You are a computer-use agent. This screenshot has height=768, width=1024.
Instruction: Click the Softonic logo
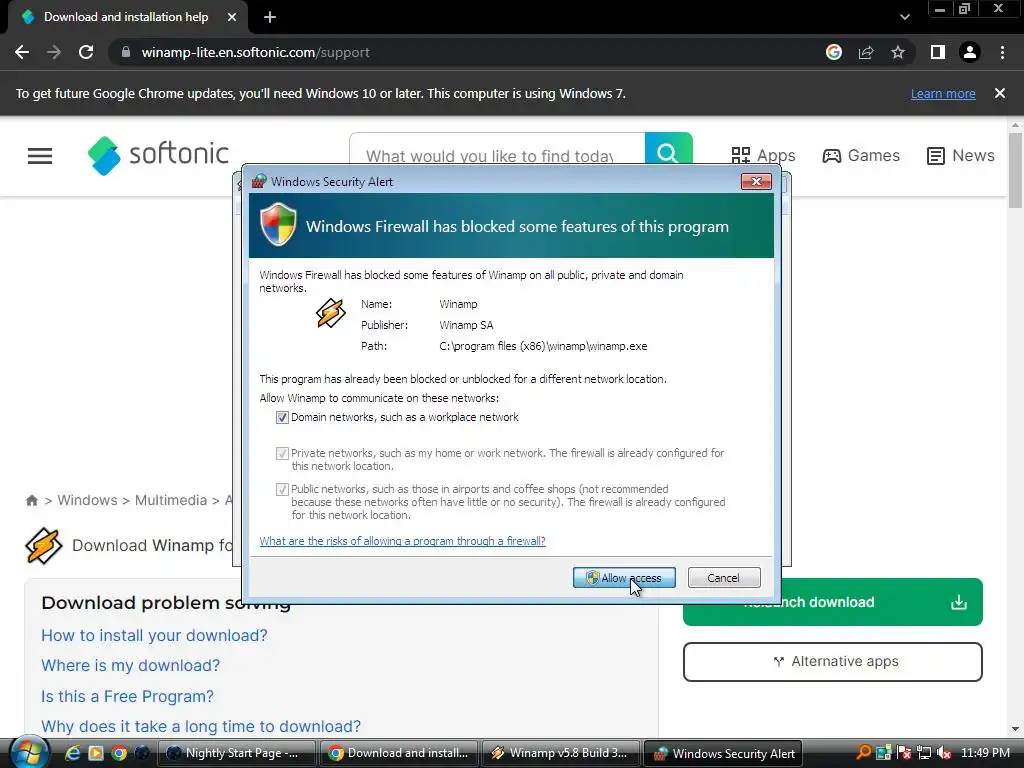tap(158, 155)
